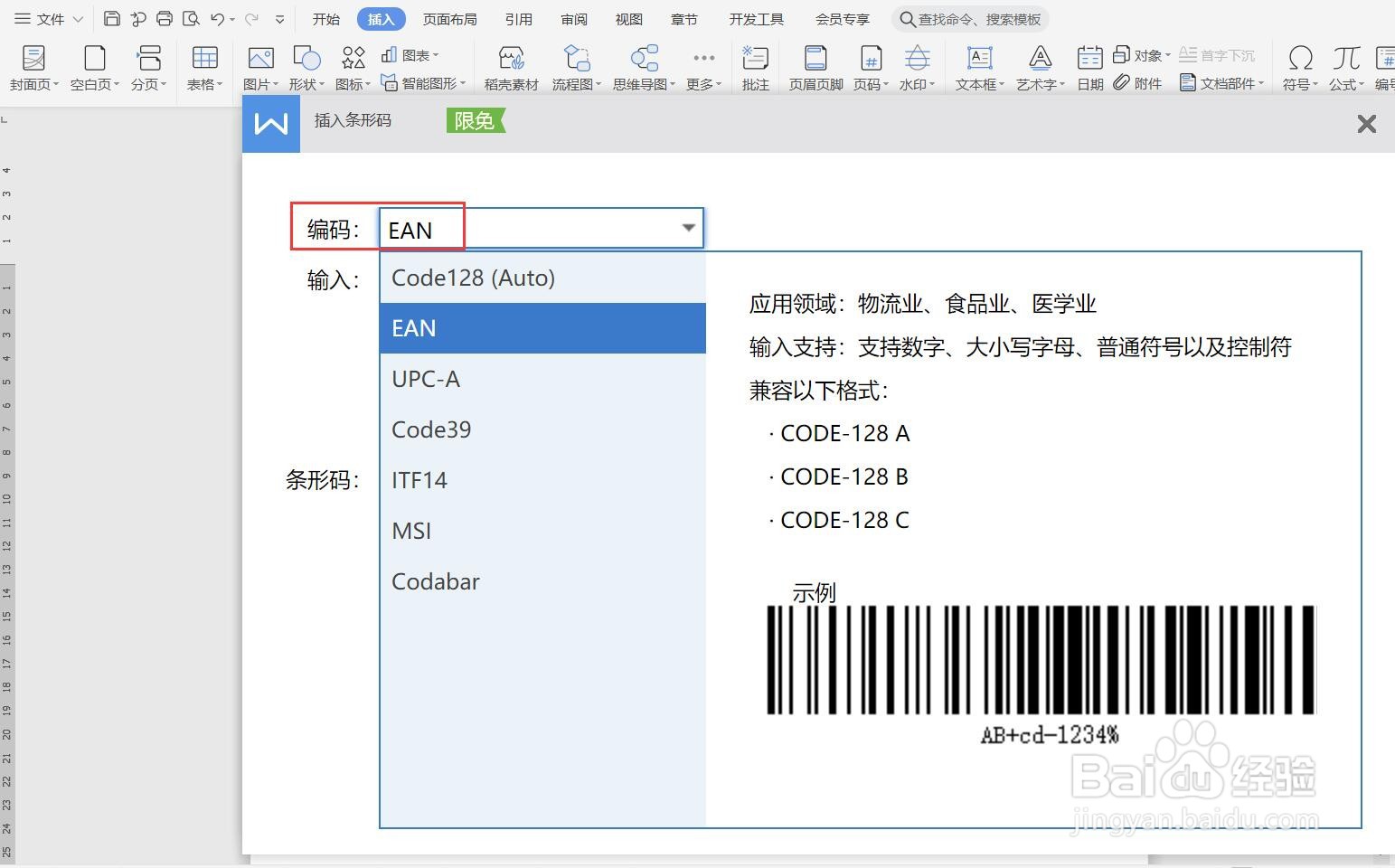This screenshot has height=868, width=1395.
Task: Open the icons (图标) library
Action: 353,68
